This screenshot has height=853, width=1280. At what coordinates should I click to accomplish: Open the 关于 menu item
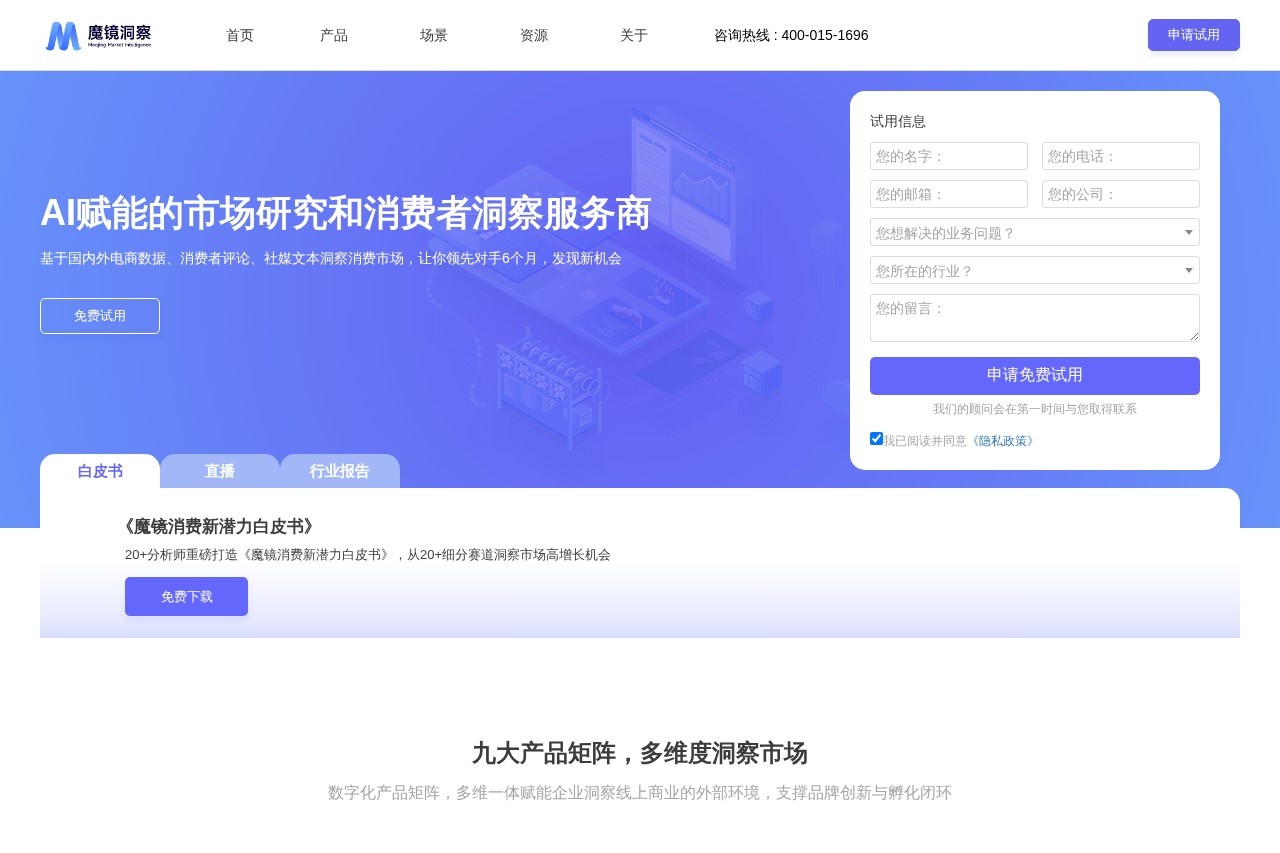click(x=634, y=35)
